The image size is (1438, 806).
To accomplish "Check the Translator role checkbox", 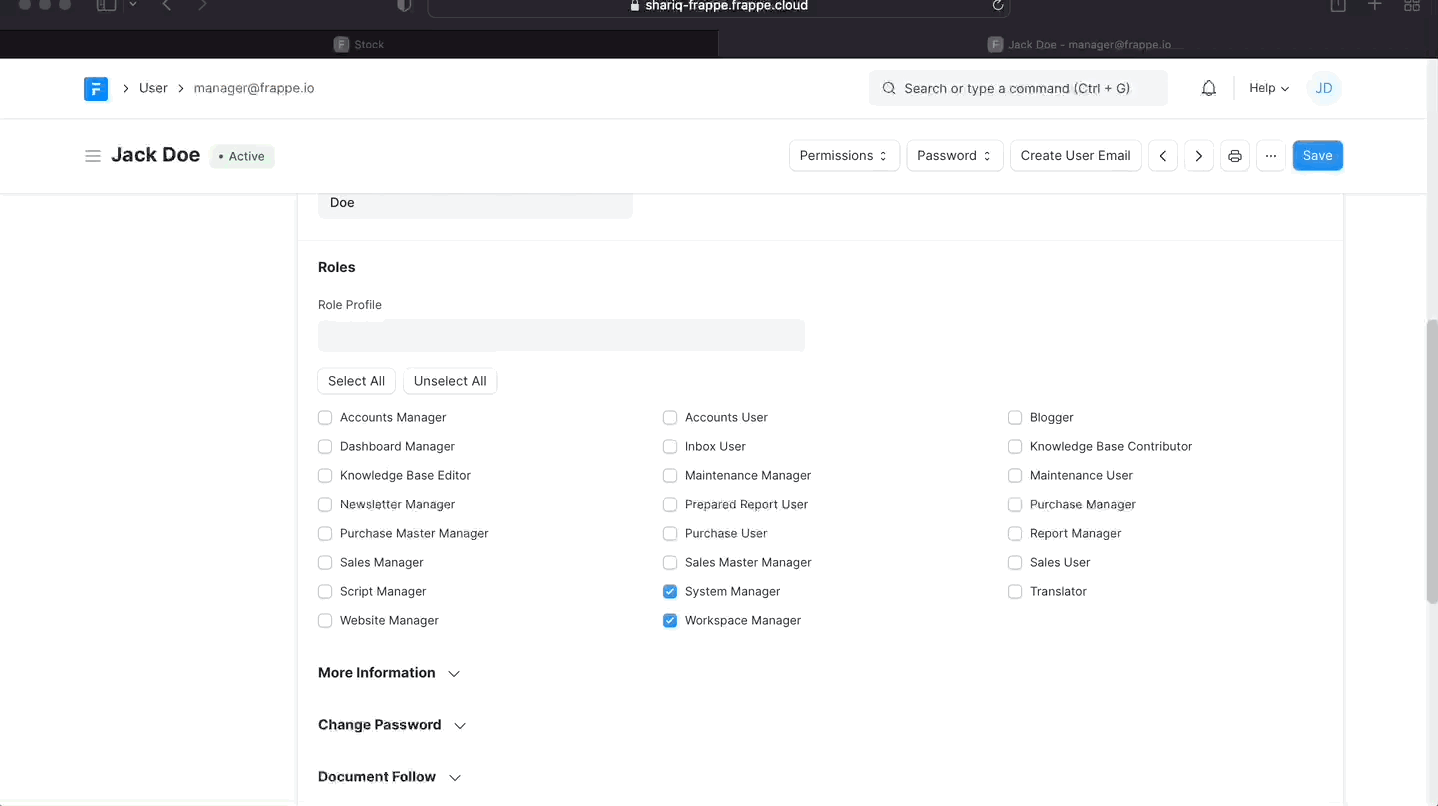I will pyautogui.click(x=1015, y=592).
